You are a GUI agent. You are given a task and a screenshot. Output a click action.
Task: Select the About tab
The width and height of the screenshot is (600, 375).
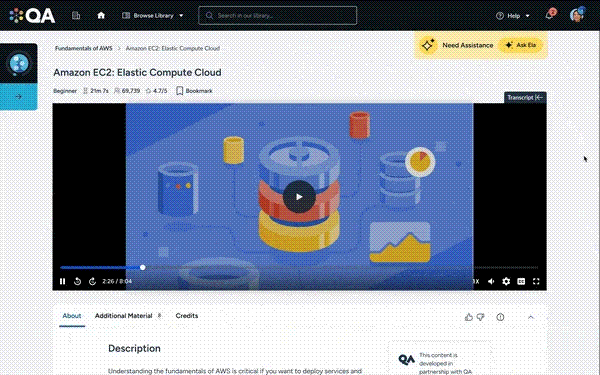click(x=72, y=316)
